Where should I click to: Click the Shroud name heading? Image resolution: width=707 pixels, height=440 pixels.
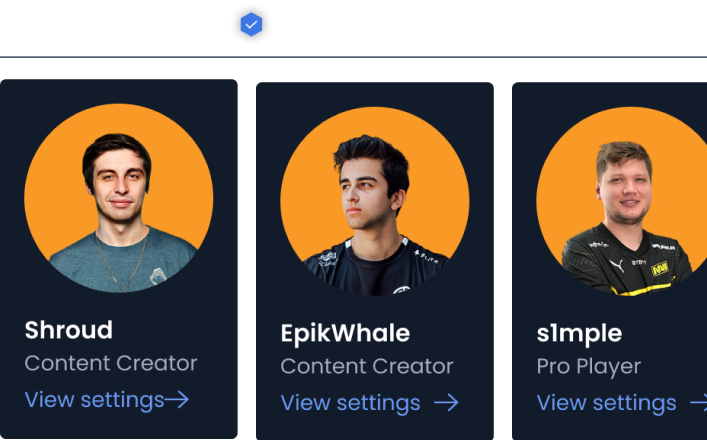tap(69, 330)
